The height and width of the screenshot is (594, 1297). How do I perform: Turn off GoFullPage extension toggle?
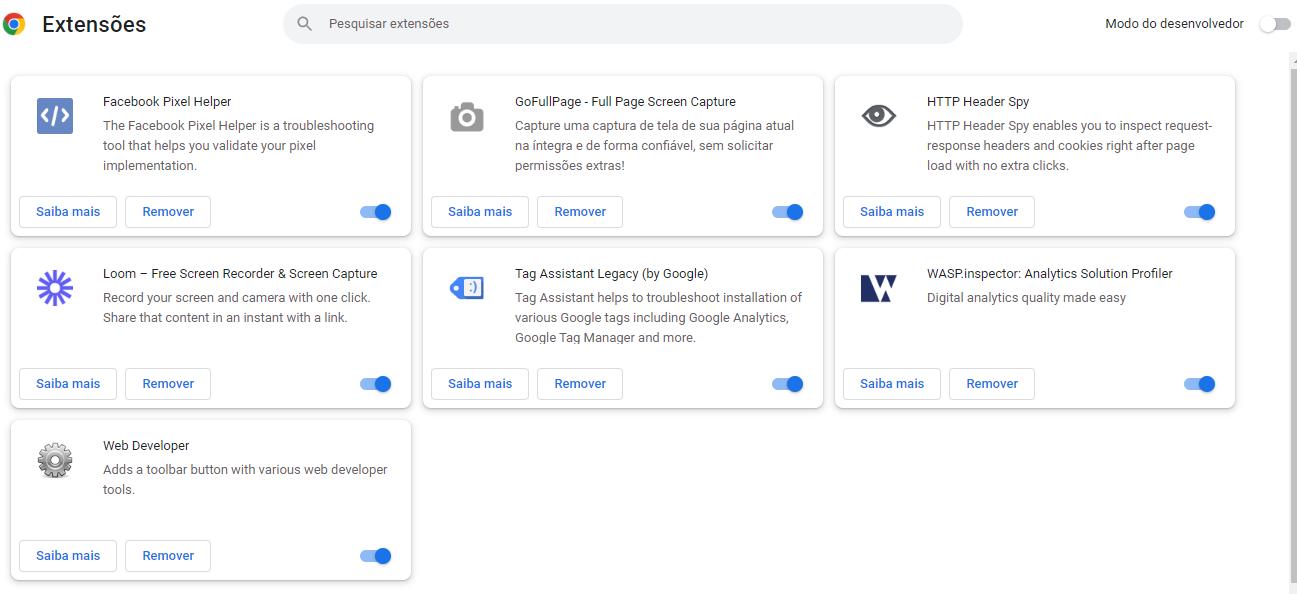(788, 212)
